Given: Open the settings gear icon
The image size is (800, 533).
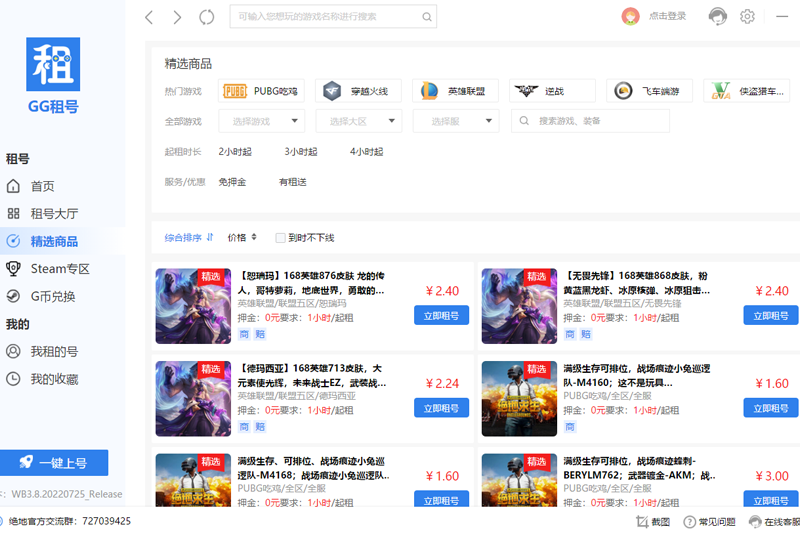Looking at the screenshot, I should click(x=747, y=16).
